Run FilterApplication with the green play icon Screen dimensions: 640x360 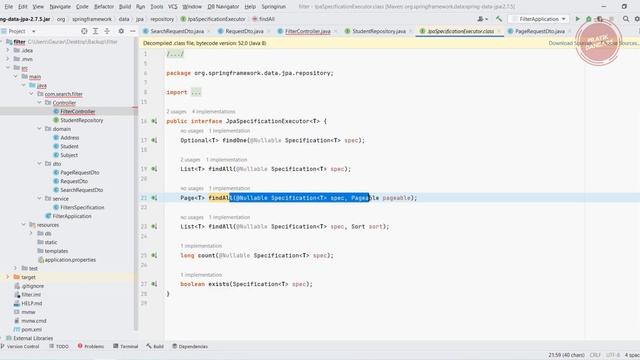(x=577, y=19)
